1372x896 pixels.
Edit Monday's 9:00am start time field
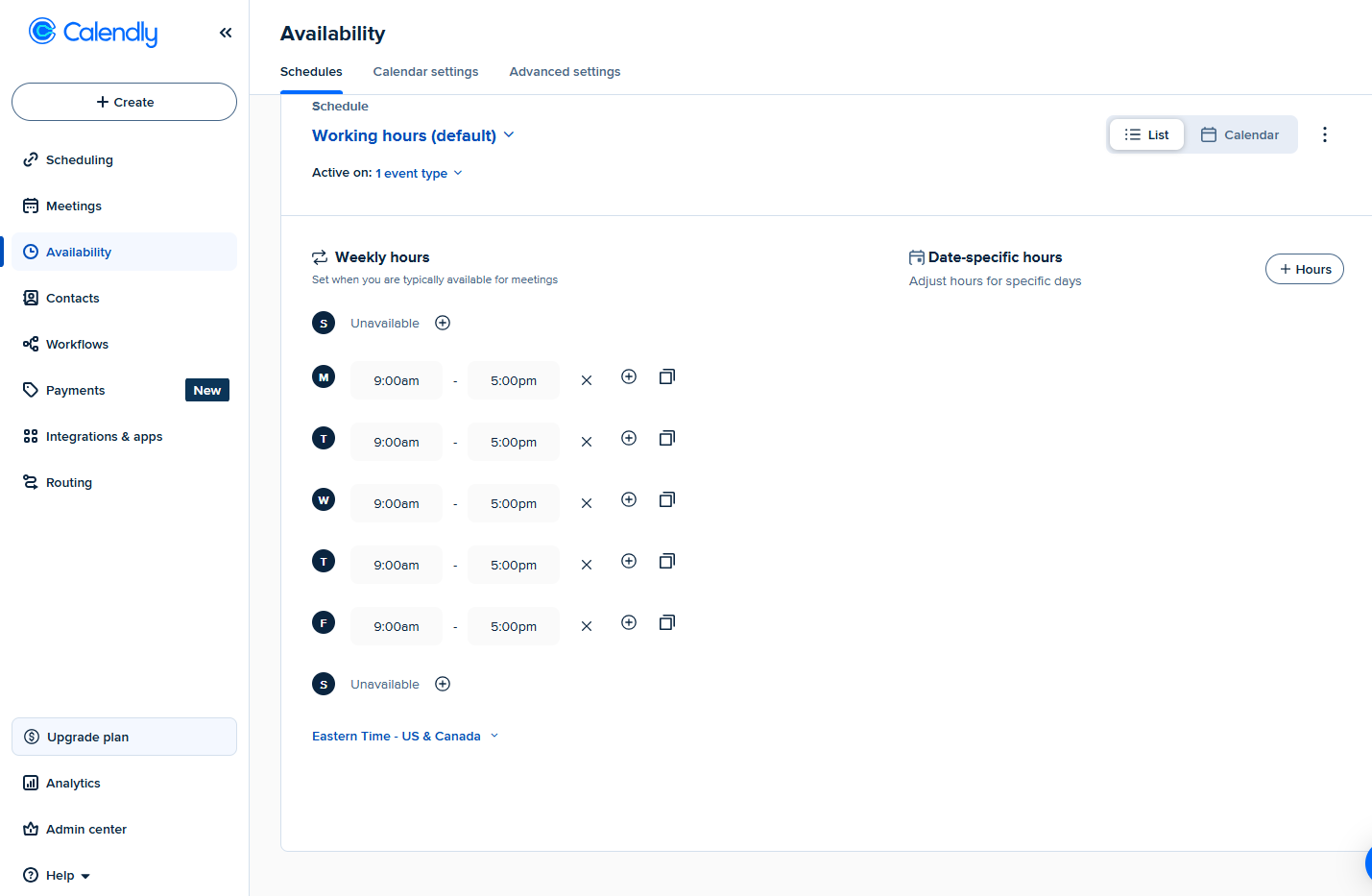397,380
